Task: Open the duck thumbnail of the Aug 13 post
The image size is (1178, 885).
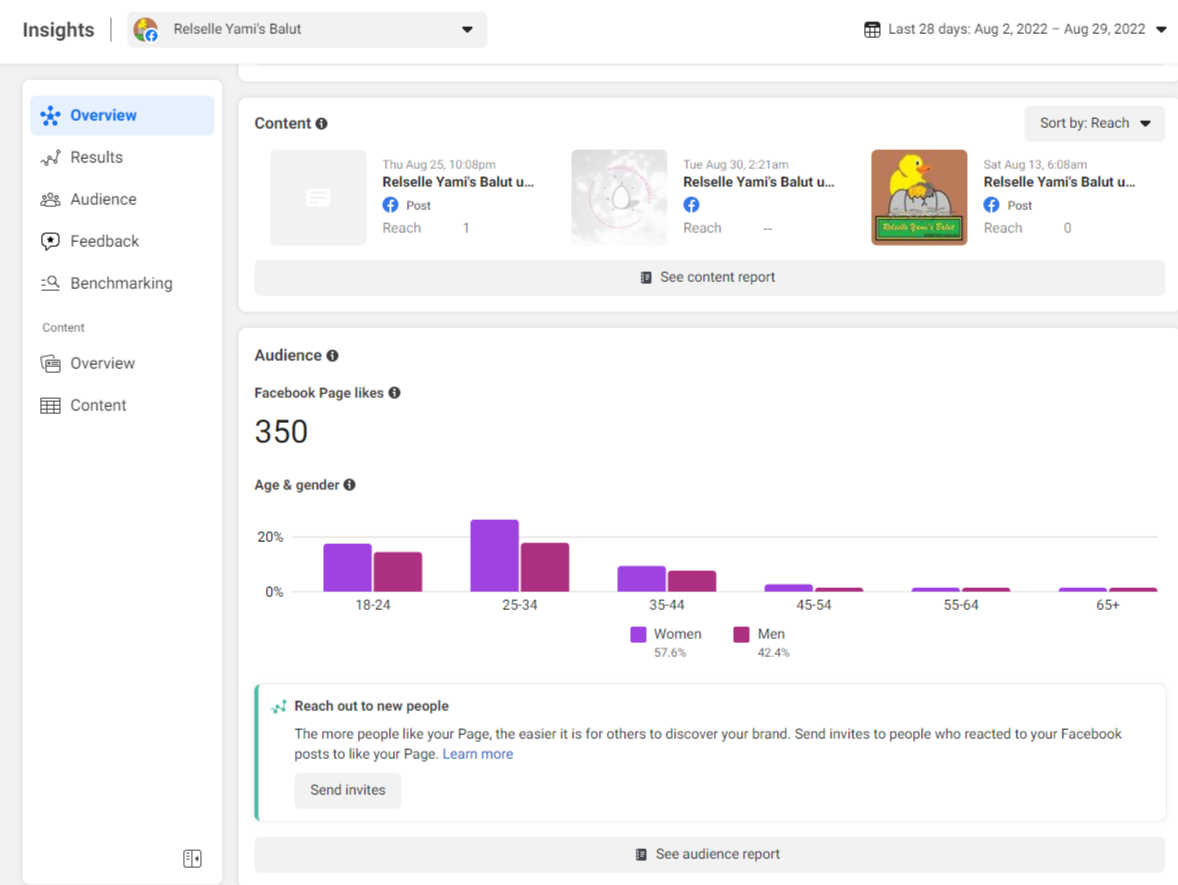Action: click(x=919, y=197)
